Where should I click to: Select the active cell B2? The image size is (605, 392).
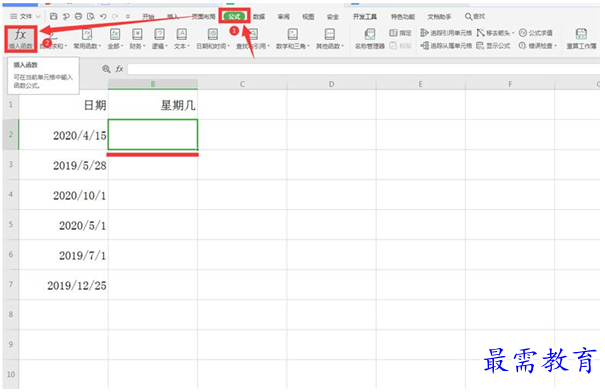(x=153, y=134)
